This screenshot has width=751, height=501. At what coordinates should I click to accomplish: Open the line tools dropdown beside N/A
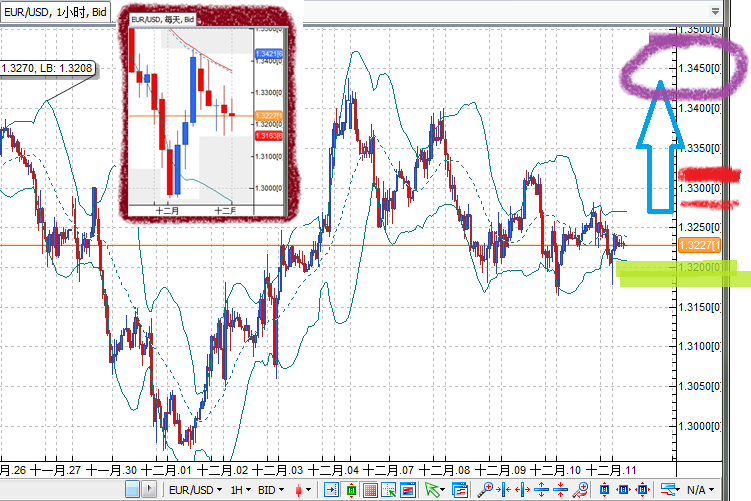(670, 490)
